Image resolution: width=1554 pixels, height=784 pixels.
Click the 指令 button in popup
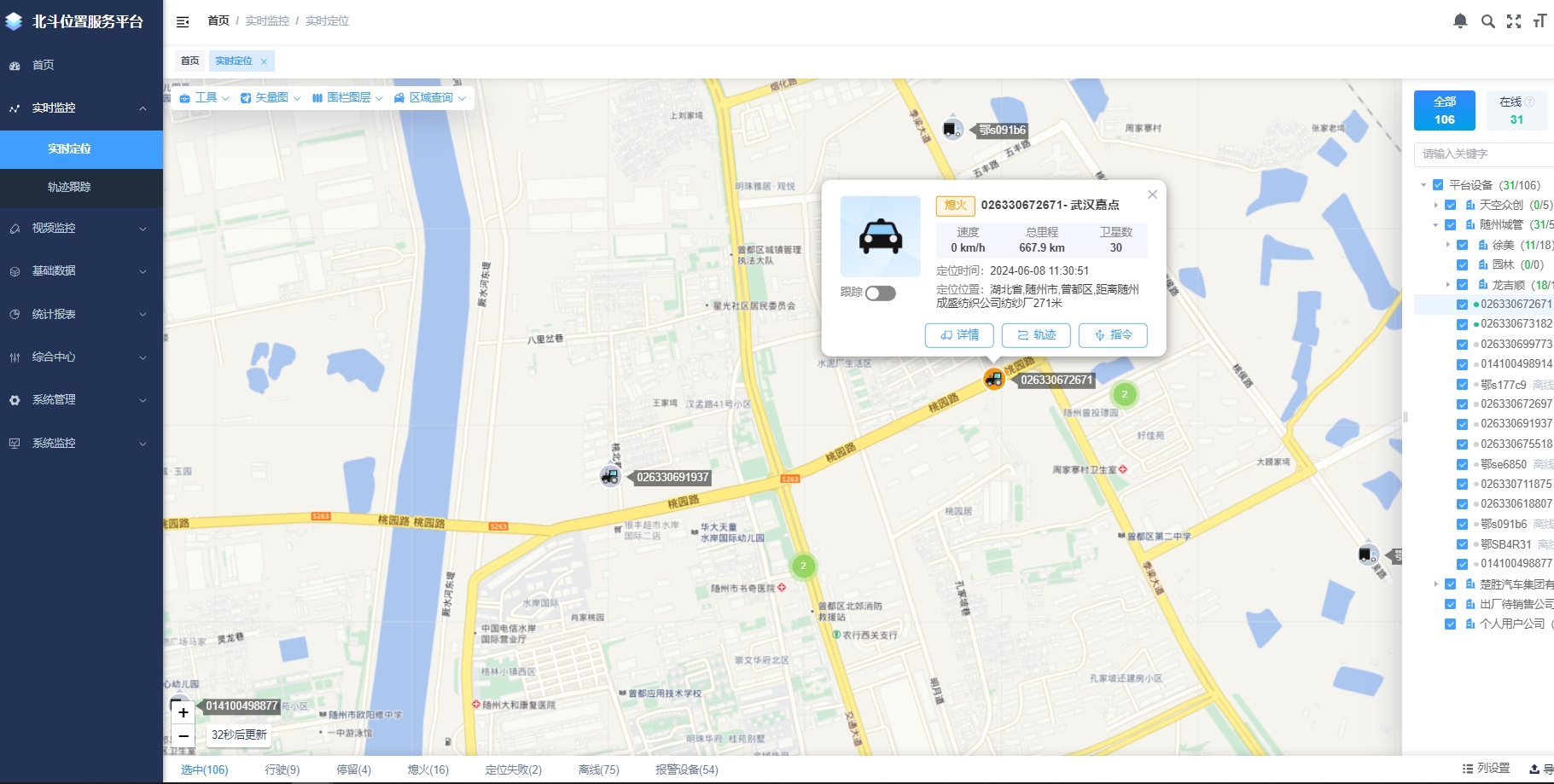point(1113,335)
